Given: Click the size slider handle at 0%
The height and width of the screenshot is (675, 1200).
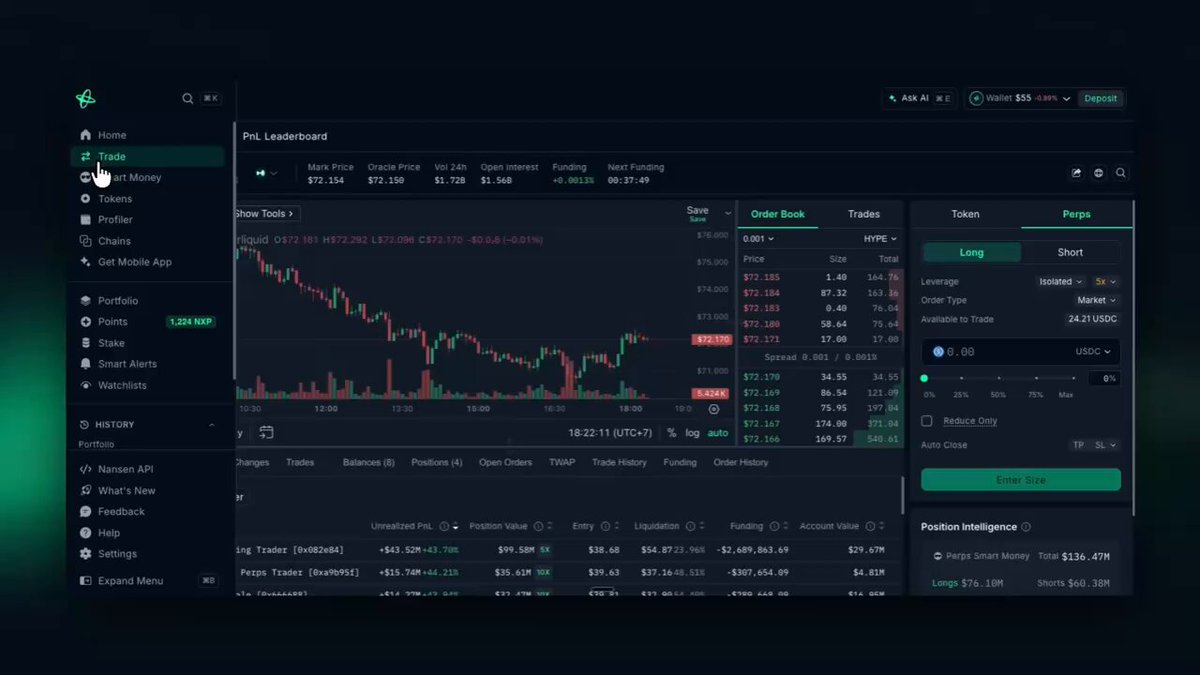Looking at the screenshot, I should [924, 379].
